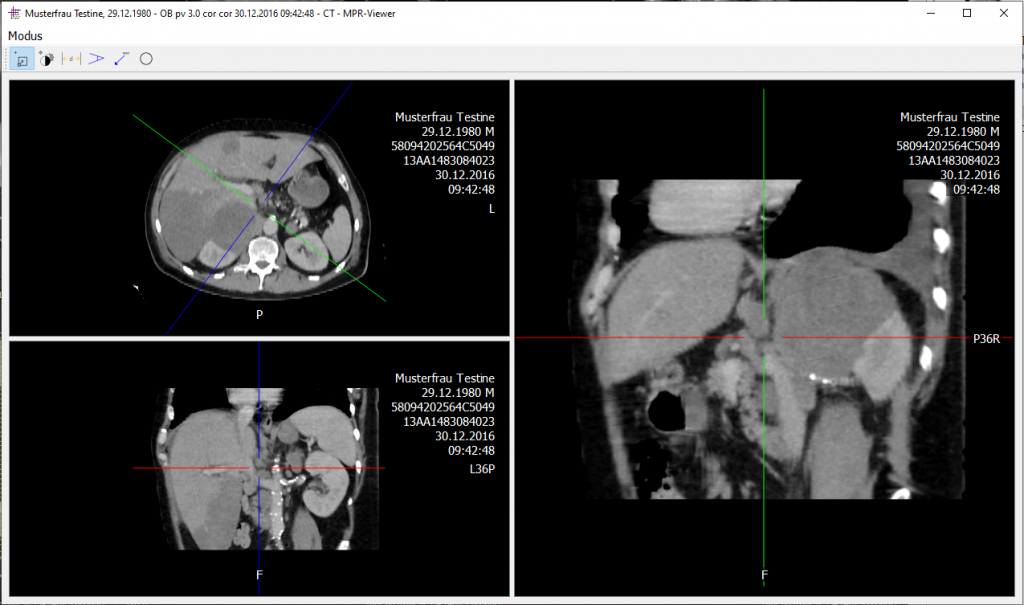Click the MPR-Viewer app icon in title bar
The height and width of the screenshot is (605, 1024).
tap(14, 14)
